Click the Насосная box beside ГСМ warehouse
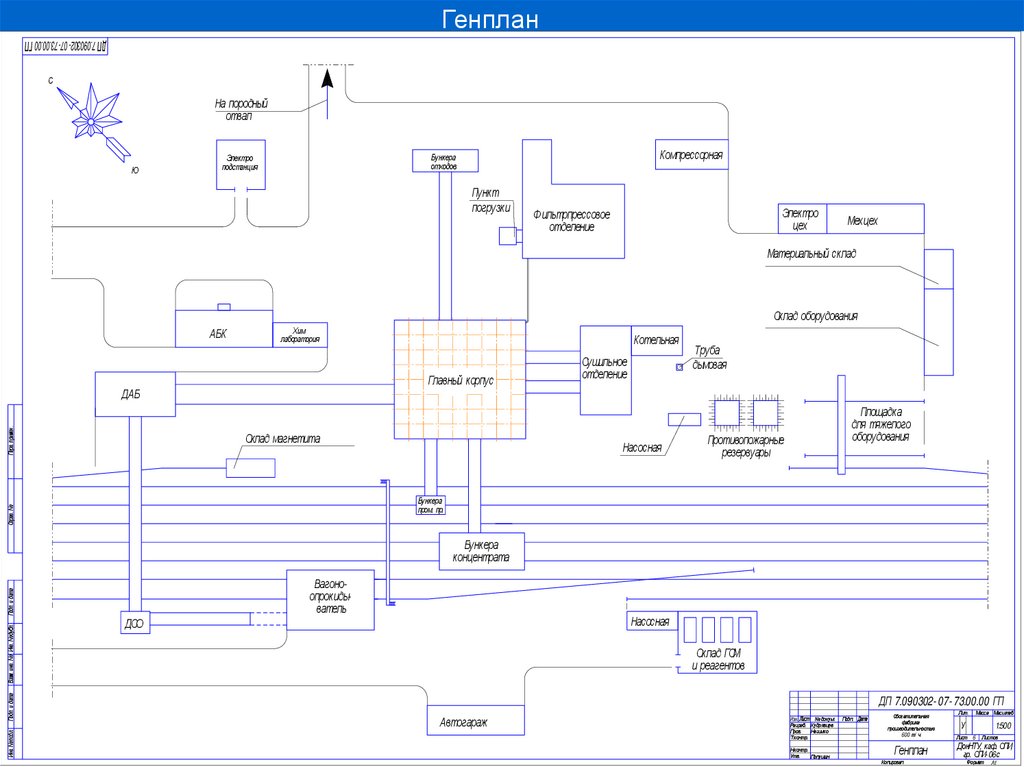 pos(652,621)
